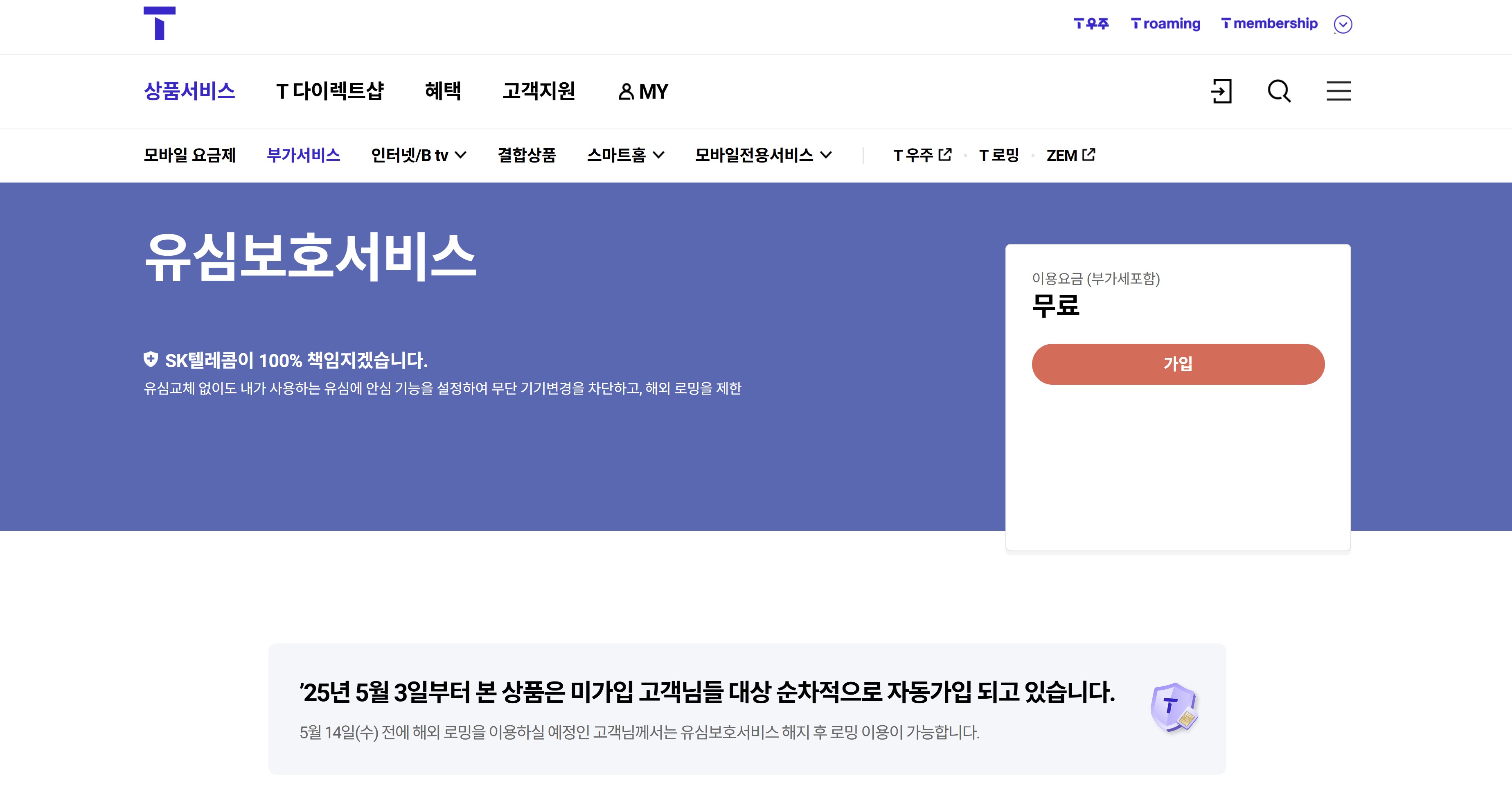Open the 상품서비스 main menu
The width and height of the screenshot is (1512, 792).
(189, 92)
